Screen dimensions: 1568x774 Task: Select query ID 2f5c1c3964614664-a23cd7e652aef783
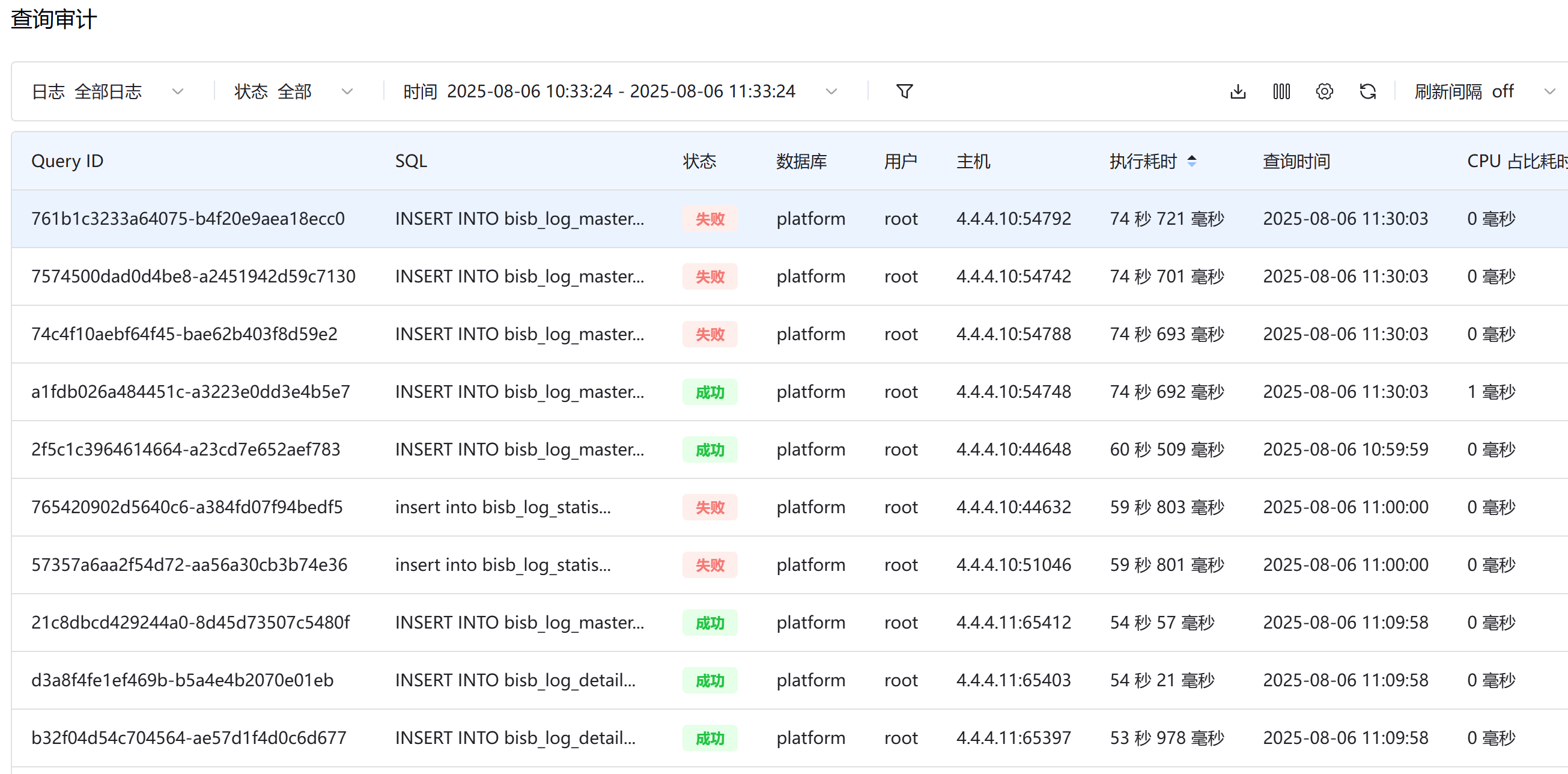(x=186, y=449)
